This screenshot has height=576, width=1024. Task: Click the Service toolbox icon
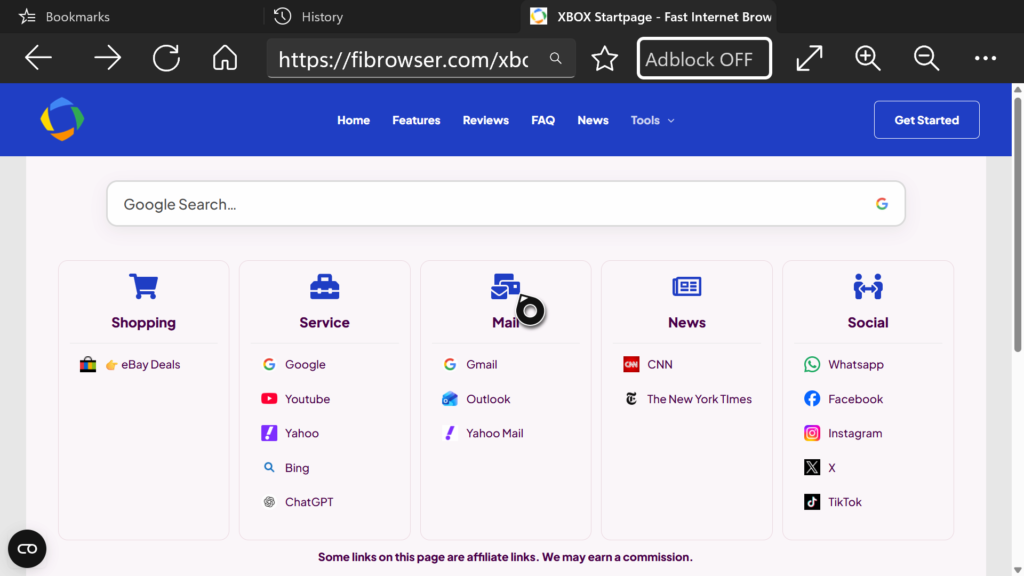pyautogui.click(x=325, y=286)
